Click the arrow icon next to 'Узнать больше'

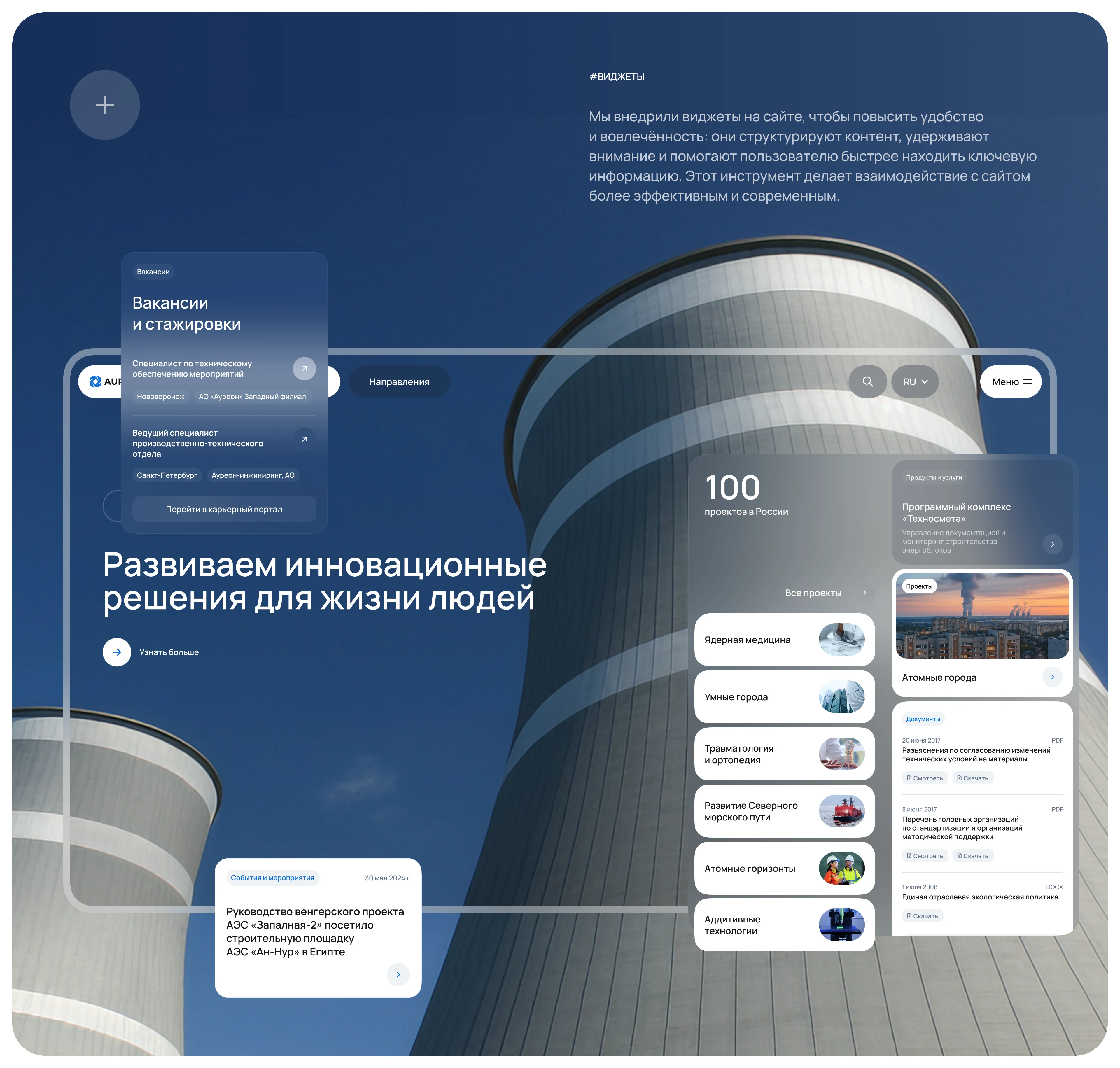[117, 652]
